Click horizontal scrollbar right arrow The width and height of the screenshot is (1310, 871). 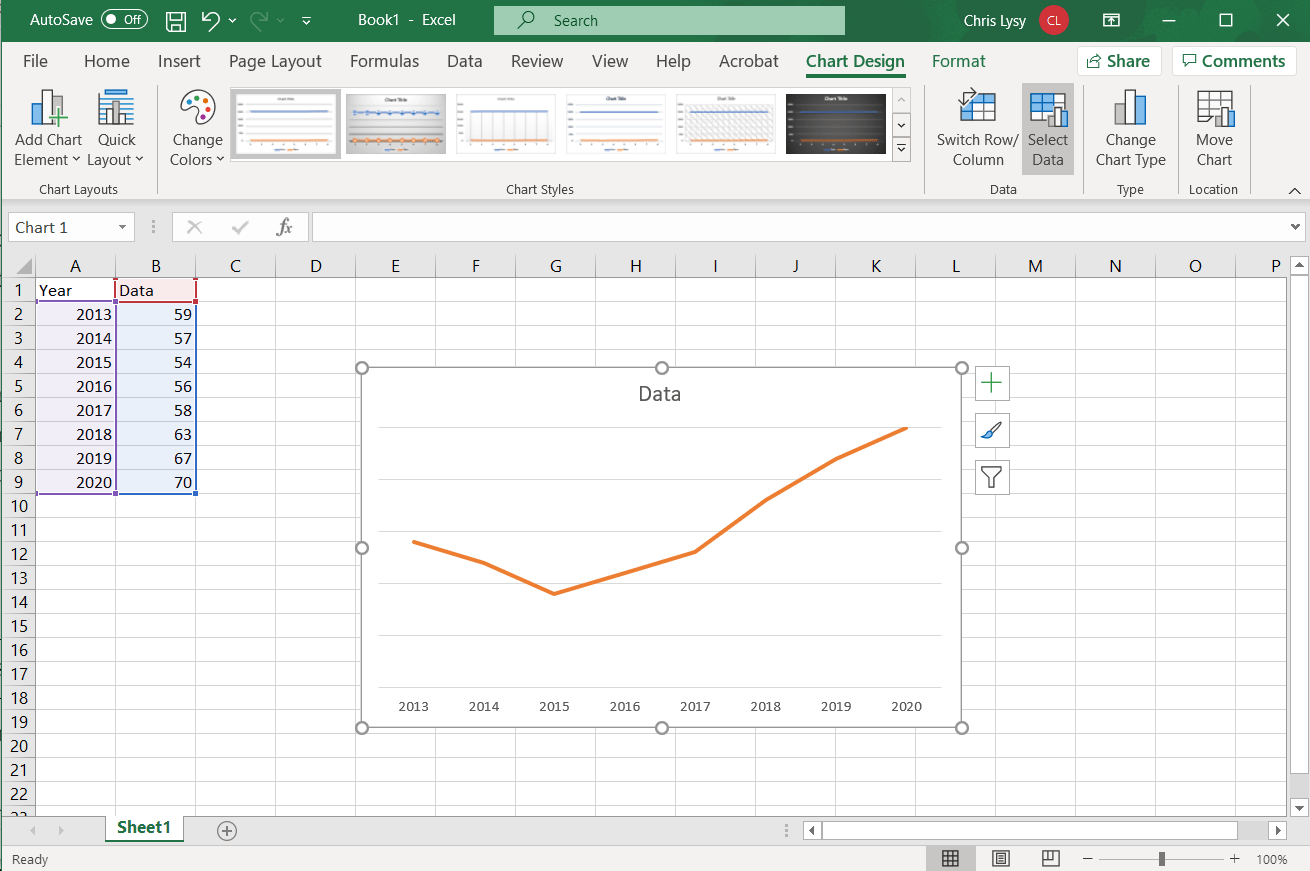[x=1277, y=831]
